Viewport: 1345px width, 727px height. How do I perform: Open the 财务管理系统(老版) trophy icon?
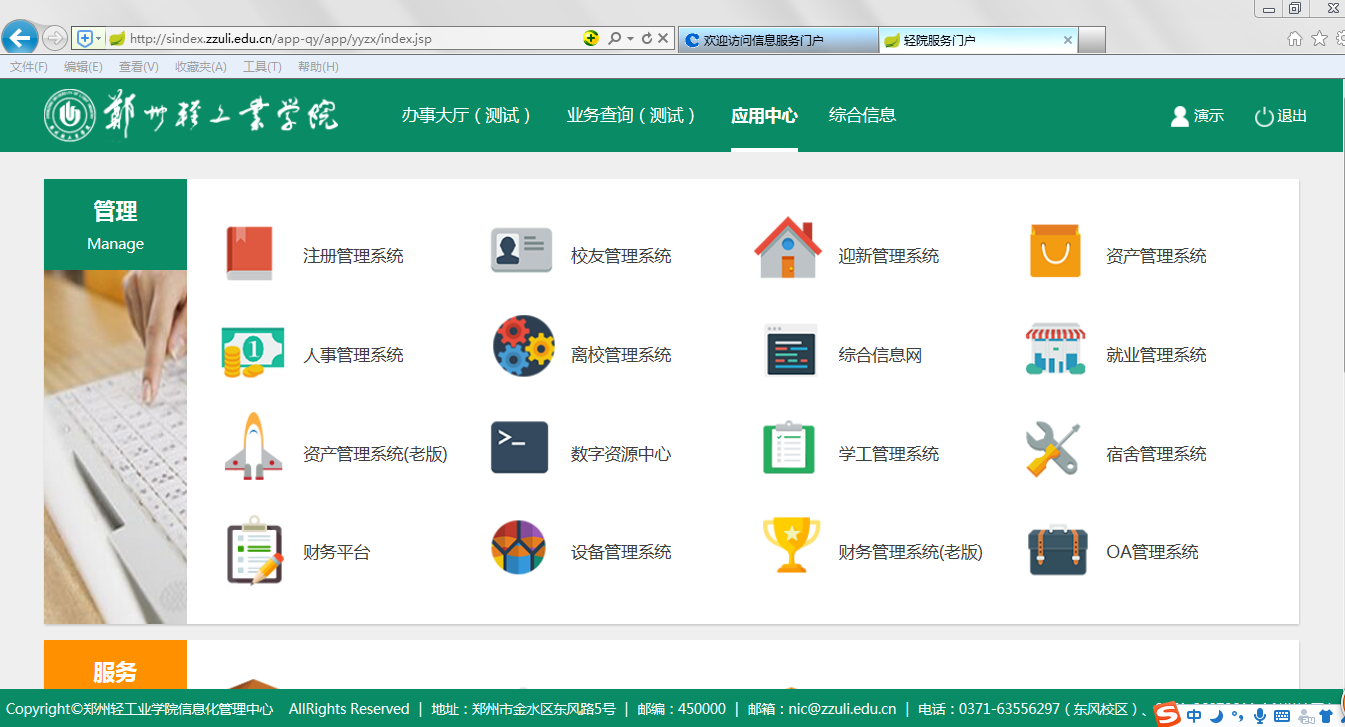(791, 545)
